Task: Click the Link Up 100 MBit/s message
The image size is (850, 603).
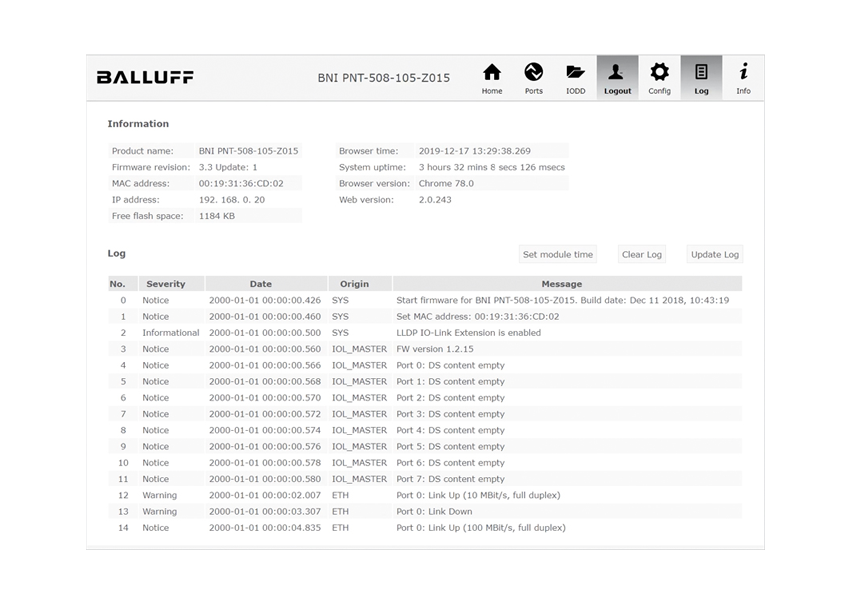Action: (480, 528)
